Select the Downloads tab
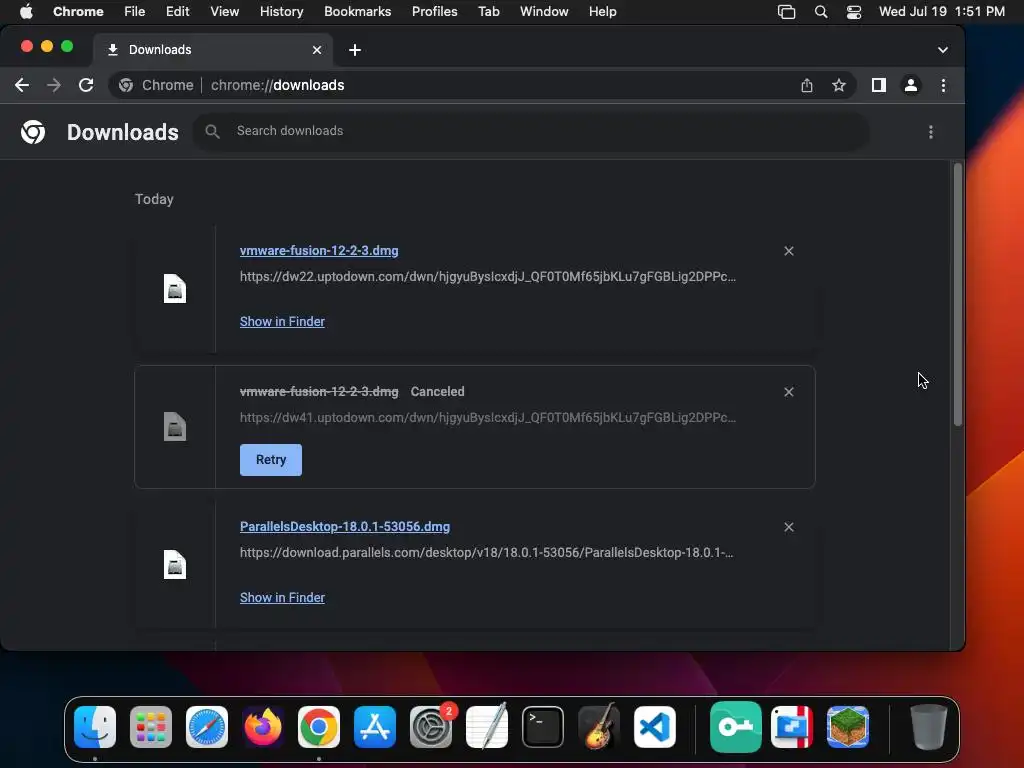This screenshot has height=768, width=1024. coord(213,50)
